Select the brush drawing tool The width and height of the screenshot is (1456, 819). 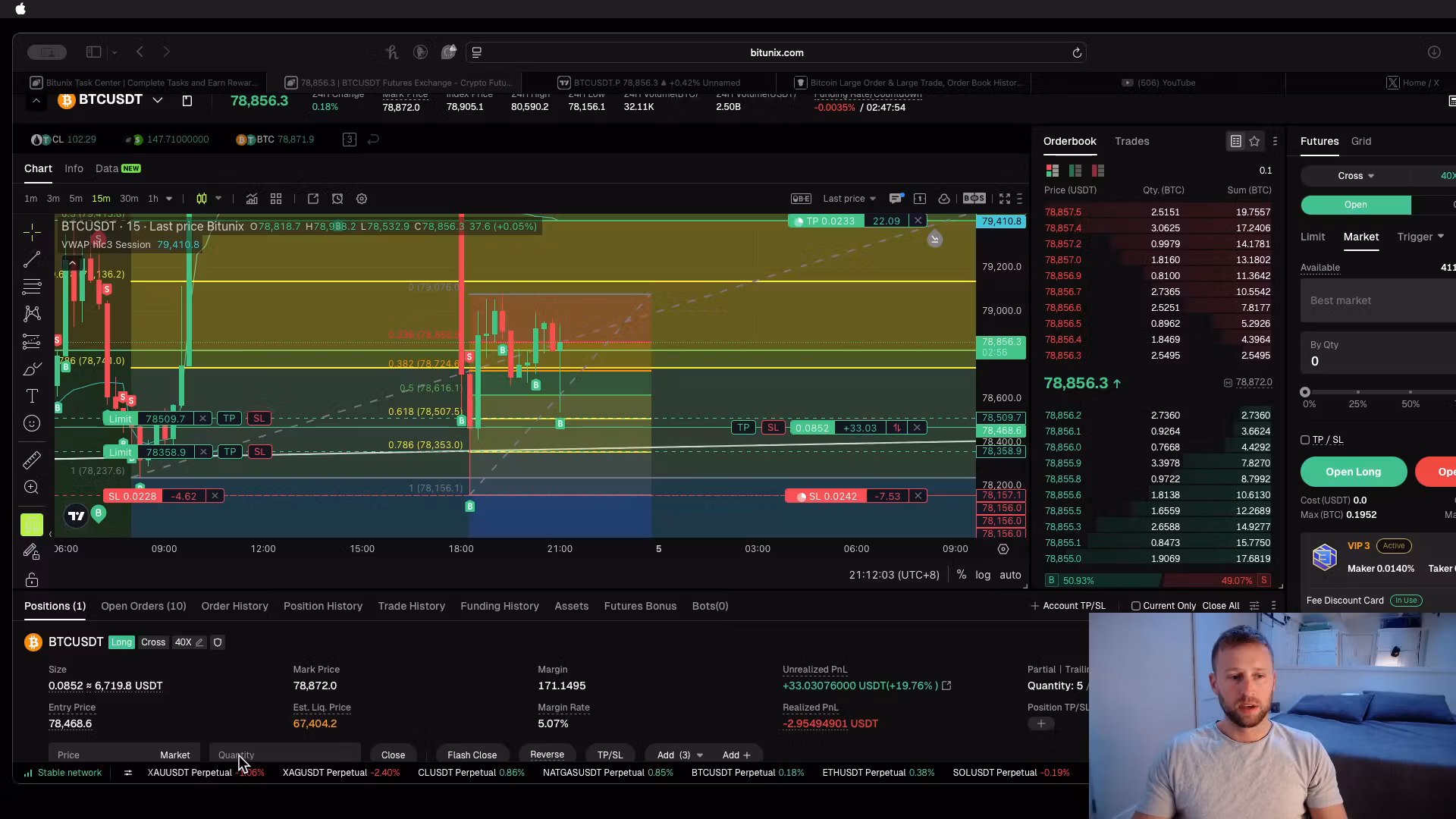pos(32,369)
